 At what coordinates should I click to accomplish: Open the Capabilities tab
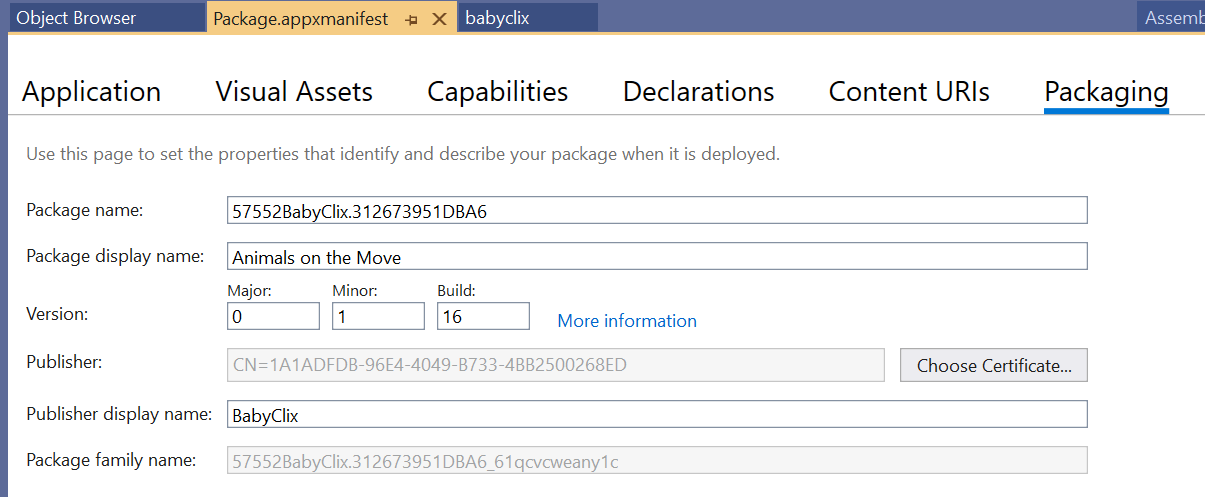[x=498, y=92]
